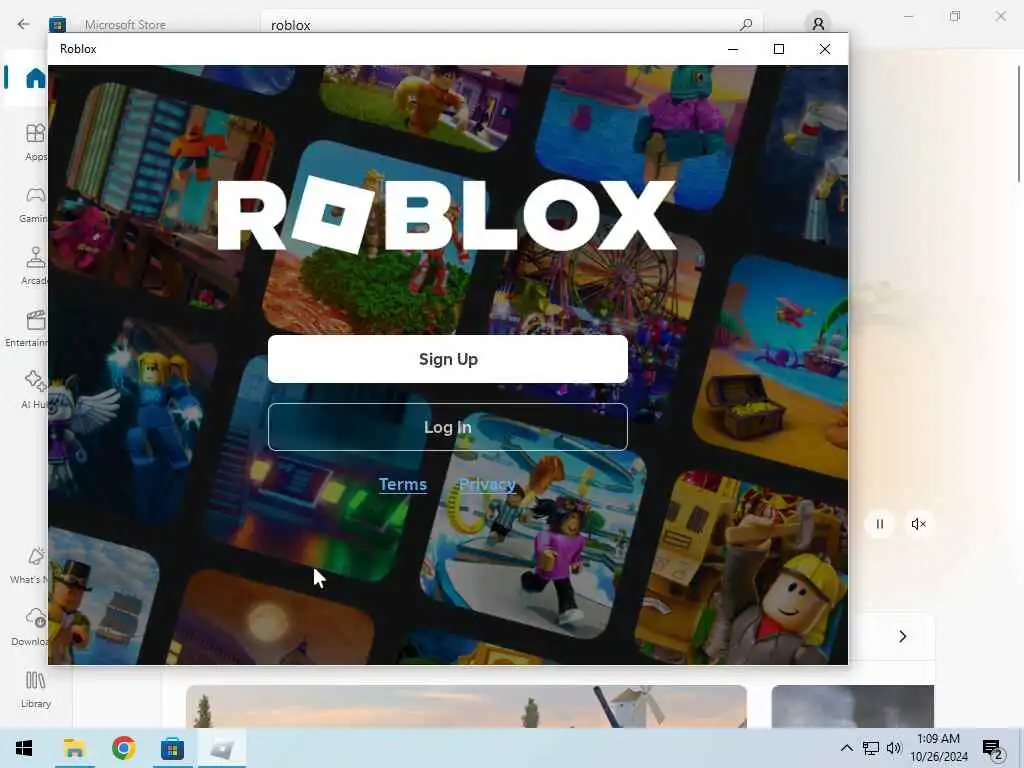This screenshot has height=768, width=1024.
Task: Click the Log In button in Roblox
Action: tap(447, 427)
